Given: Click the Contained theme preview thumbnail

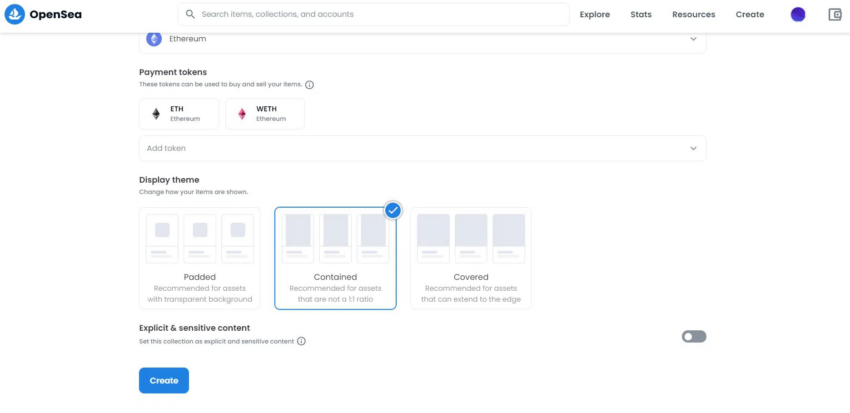Looking at the screenshot, I should (x=336, y=238).
